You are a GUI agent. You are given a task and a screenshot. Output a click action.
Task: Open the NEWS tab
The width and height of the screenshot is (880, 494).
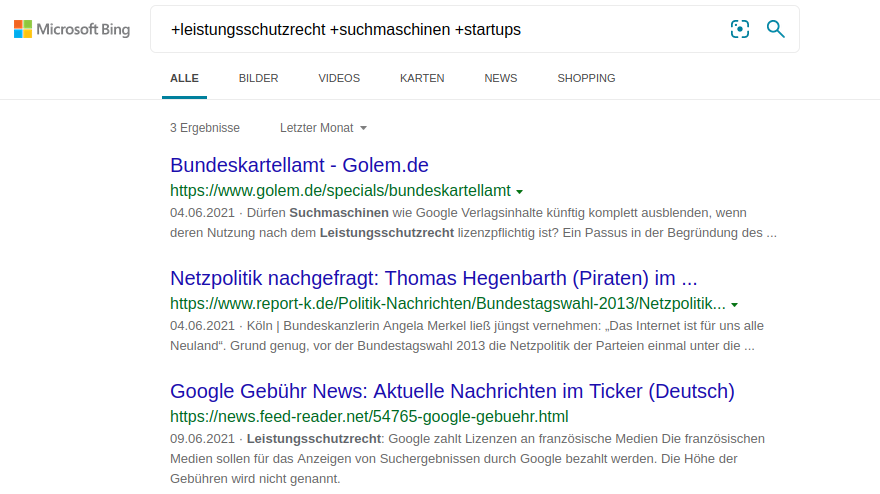[501, 79]
